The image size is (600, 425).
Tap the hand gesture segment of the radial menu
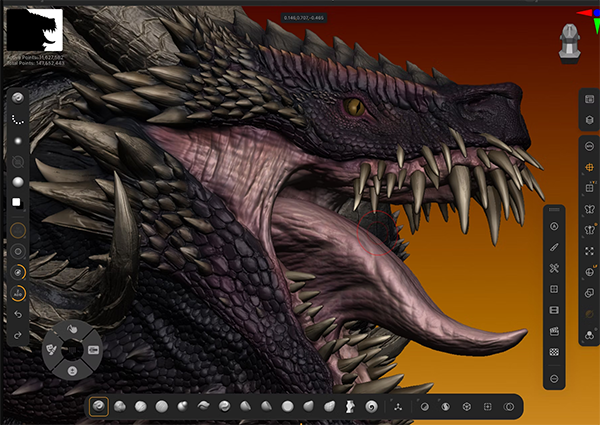pyautogui.click(x=72, y=329)
